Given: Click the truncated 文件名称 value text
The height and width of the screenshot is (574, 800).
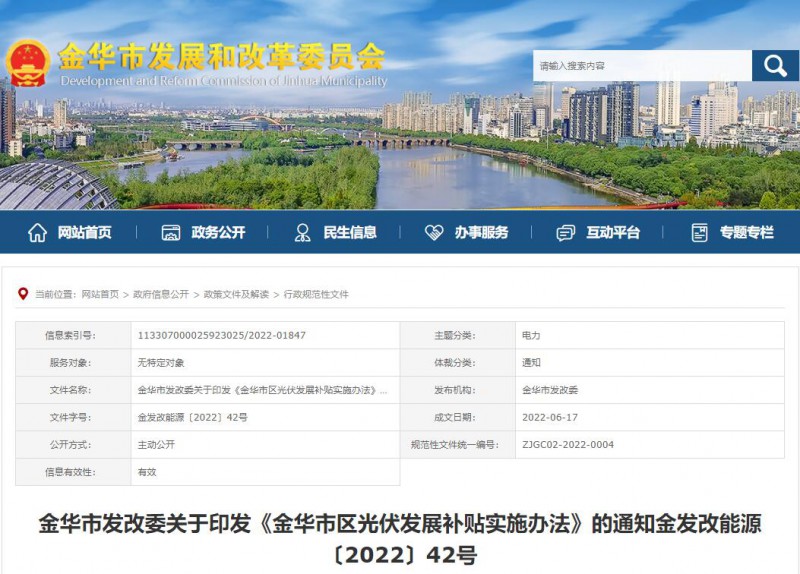Looking at the screenshot, I should [x=262, y=390].
